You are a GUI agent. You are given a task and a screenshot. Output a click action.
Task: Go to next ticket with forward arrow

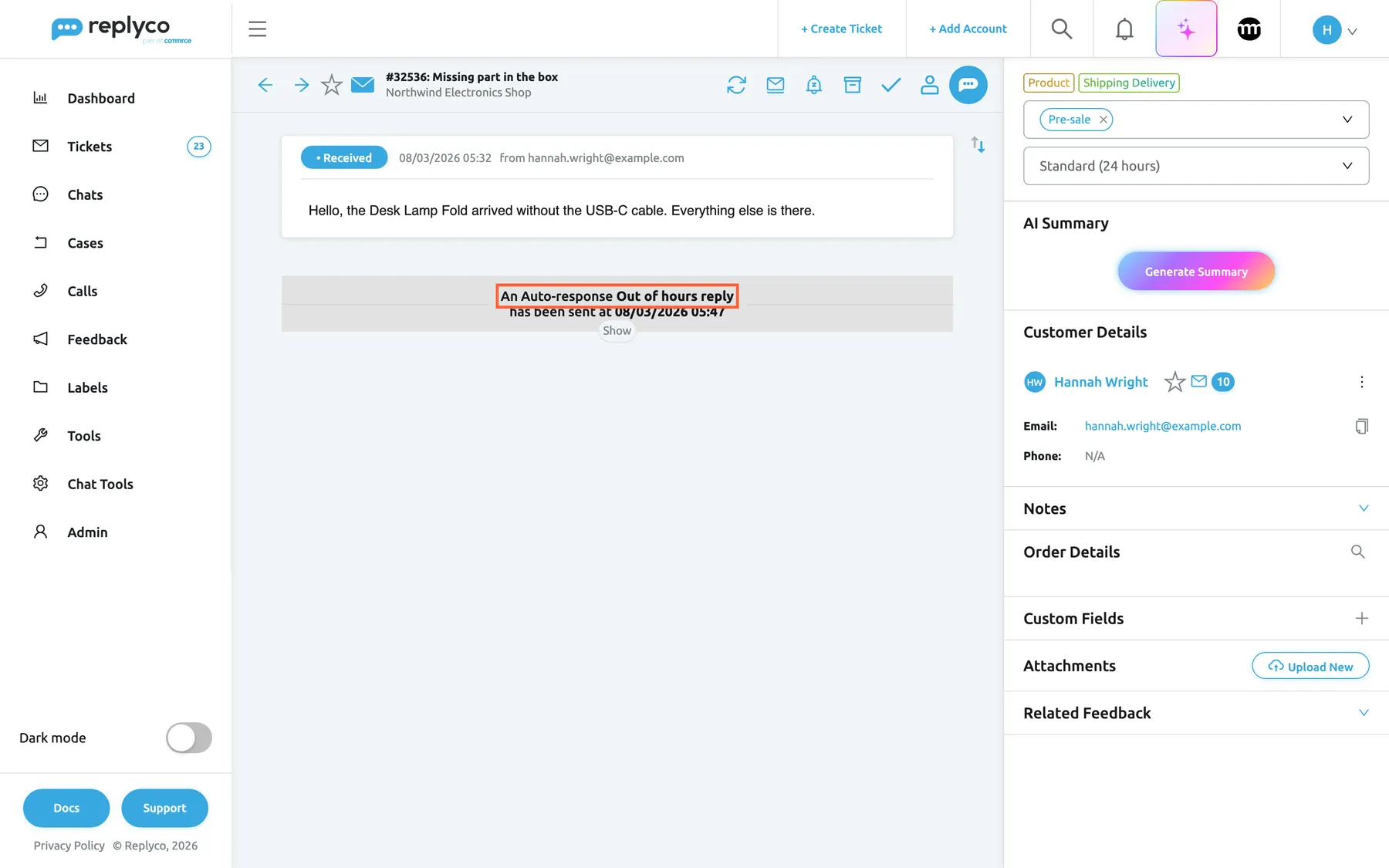click(302, 85)
